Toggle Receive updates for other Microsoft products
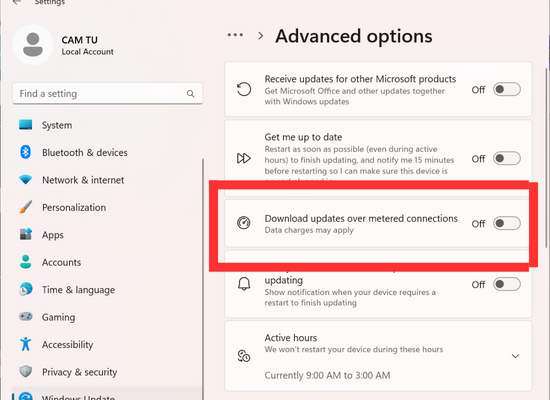550x400 pixels. (x=507, y=89)
